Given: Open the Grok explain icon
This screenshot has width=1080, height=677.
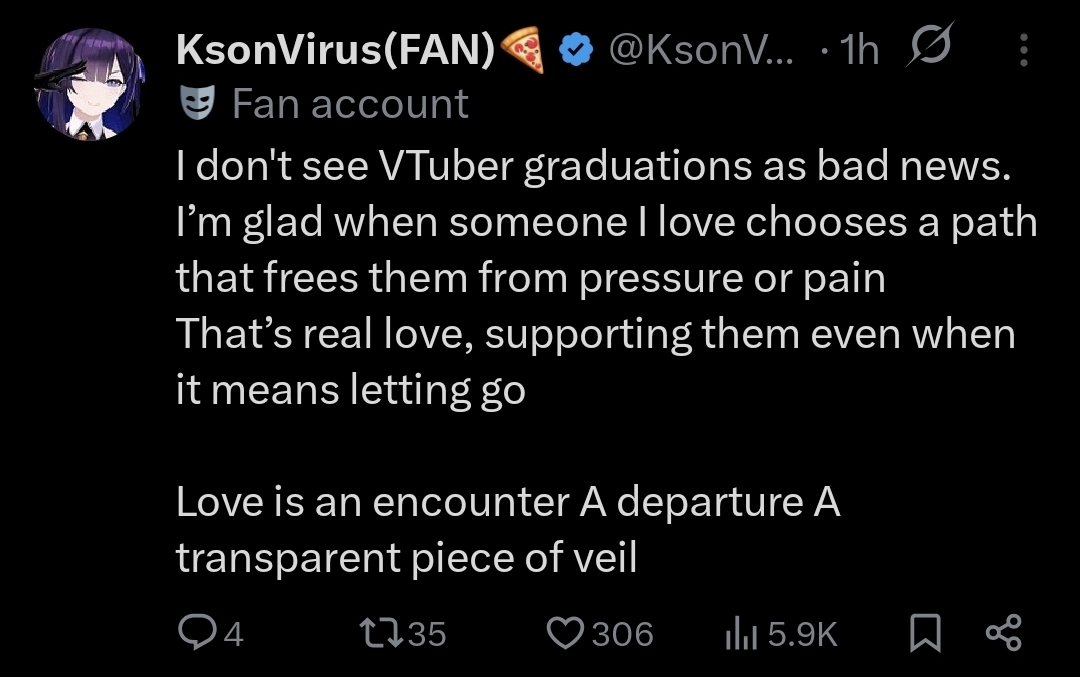Looking at the screenshot, I should click(931, 44).
